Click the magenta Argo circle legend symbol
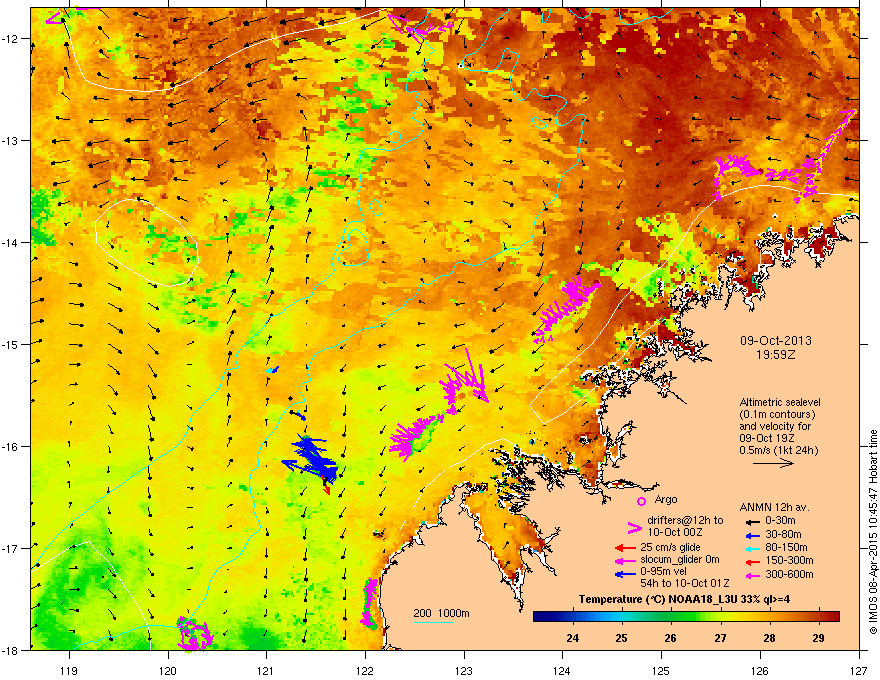 [641, 501]
